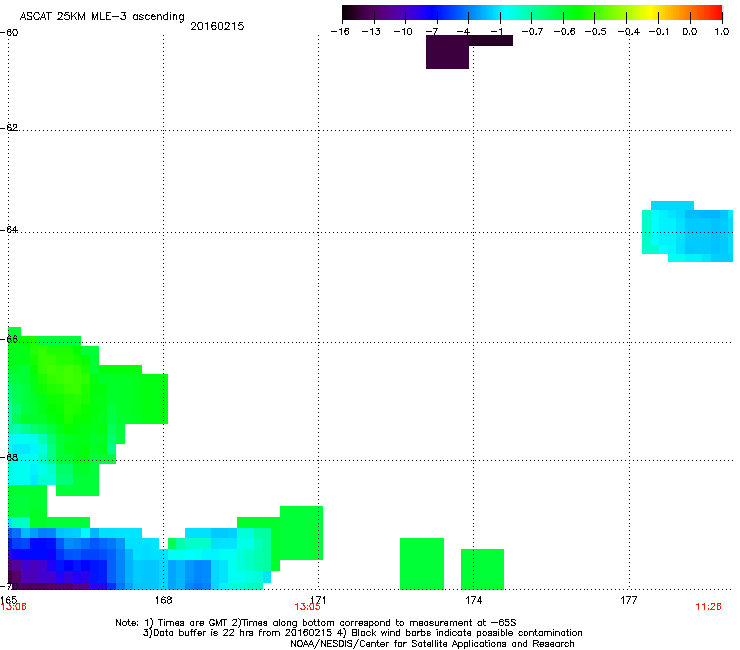Click colorbar label -0.5
The image size is (740, 650).
pyautogui.click(x=596, y=32)
